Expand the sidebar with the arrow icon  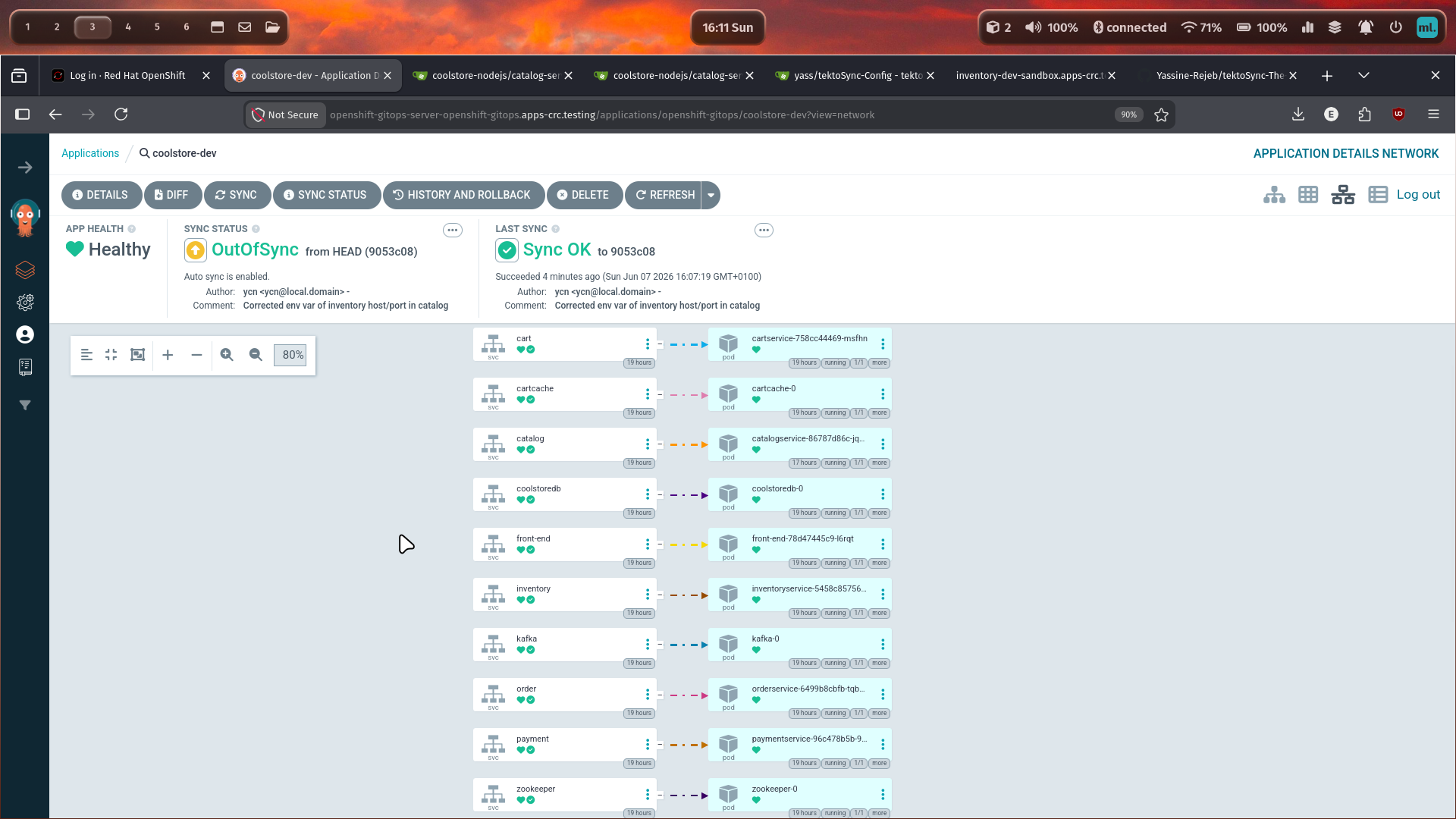click(x=25, y=168)
